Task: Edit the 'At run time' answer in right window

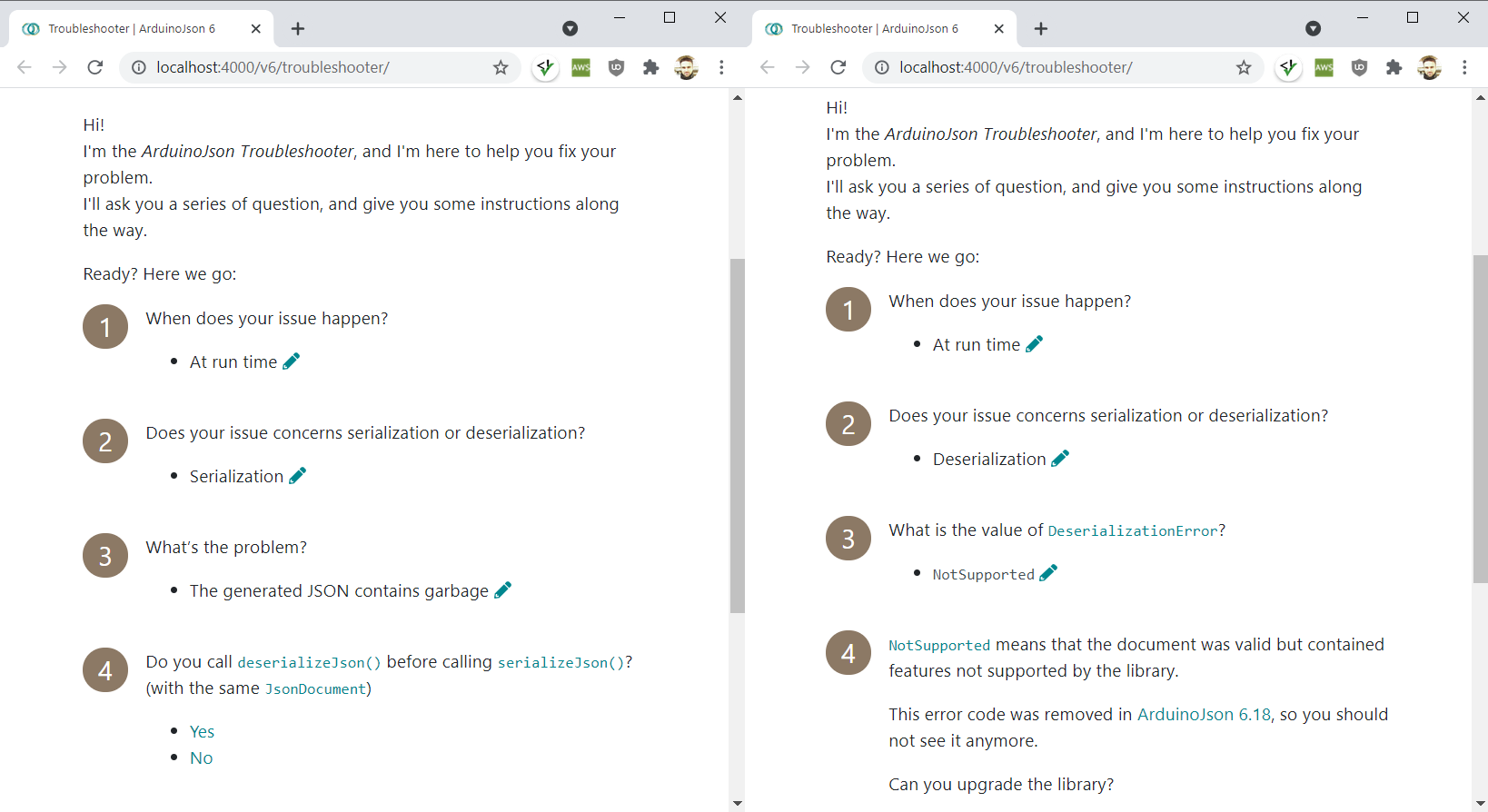Action: point(1034,344)
